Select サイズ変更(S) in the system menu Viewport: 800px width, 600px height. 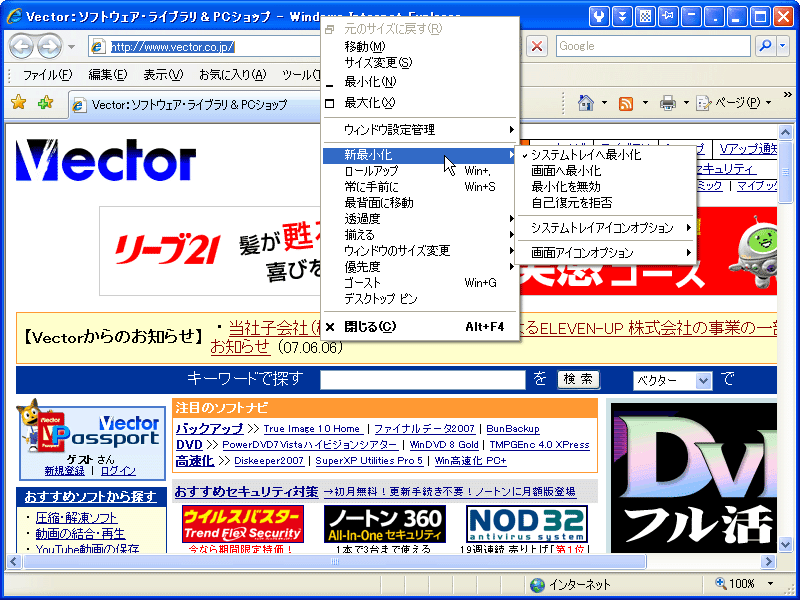point(420,62)
